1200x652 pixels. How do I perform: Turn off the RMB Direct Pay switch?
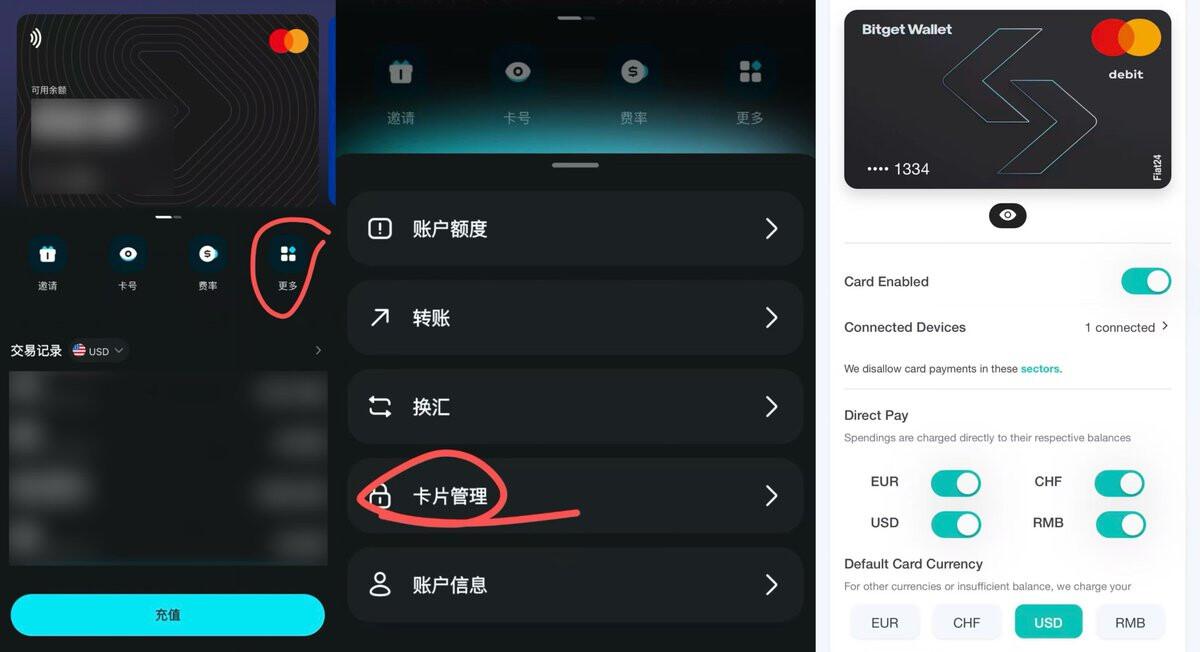1120,524
